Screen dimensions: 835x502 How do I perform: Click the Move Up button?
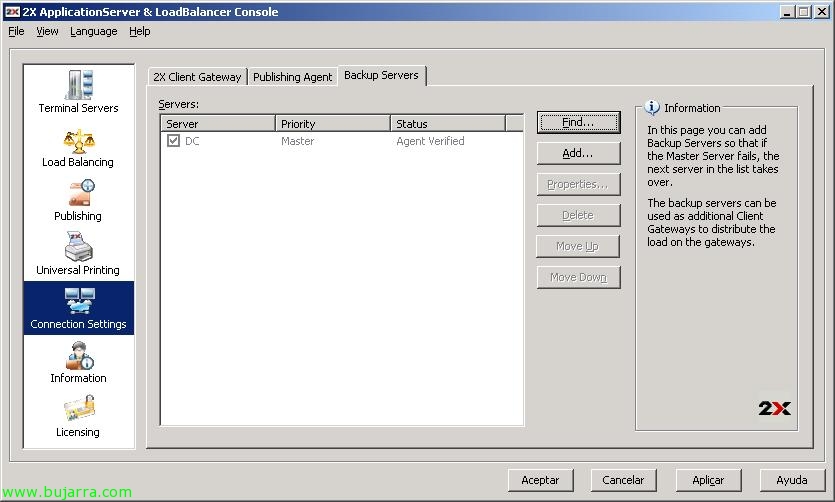pos(578,246)
